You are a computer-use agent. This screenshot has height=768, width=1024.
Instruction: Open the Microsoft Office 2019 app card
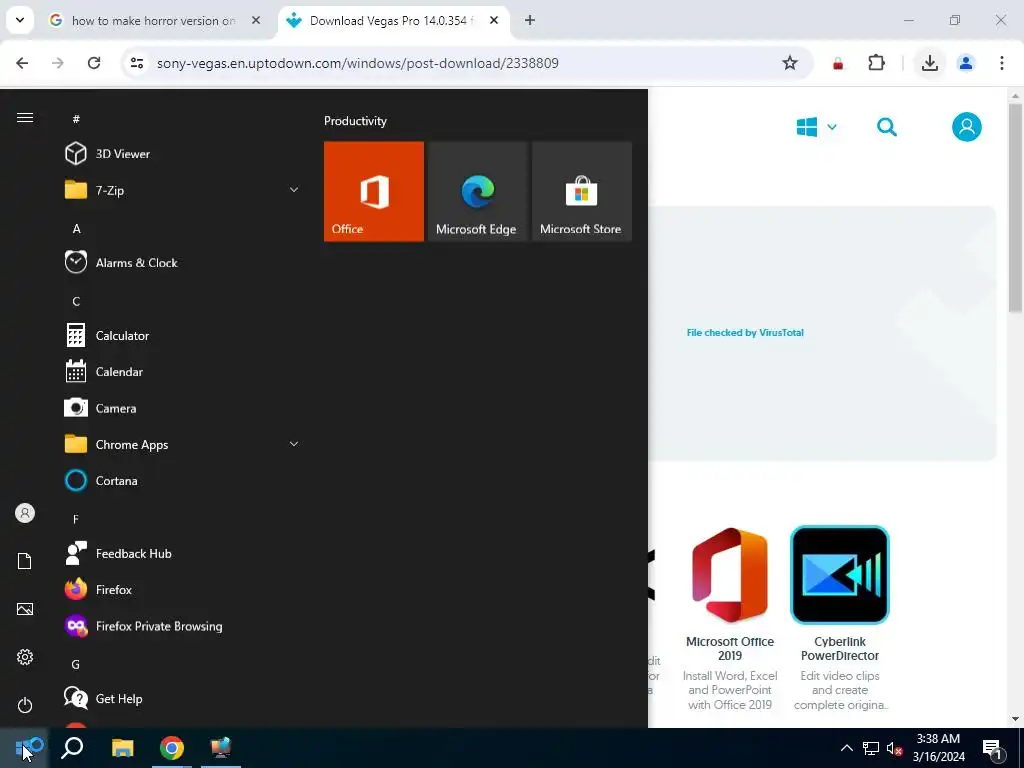coord(730,618)
